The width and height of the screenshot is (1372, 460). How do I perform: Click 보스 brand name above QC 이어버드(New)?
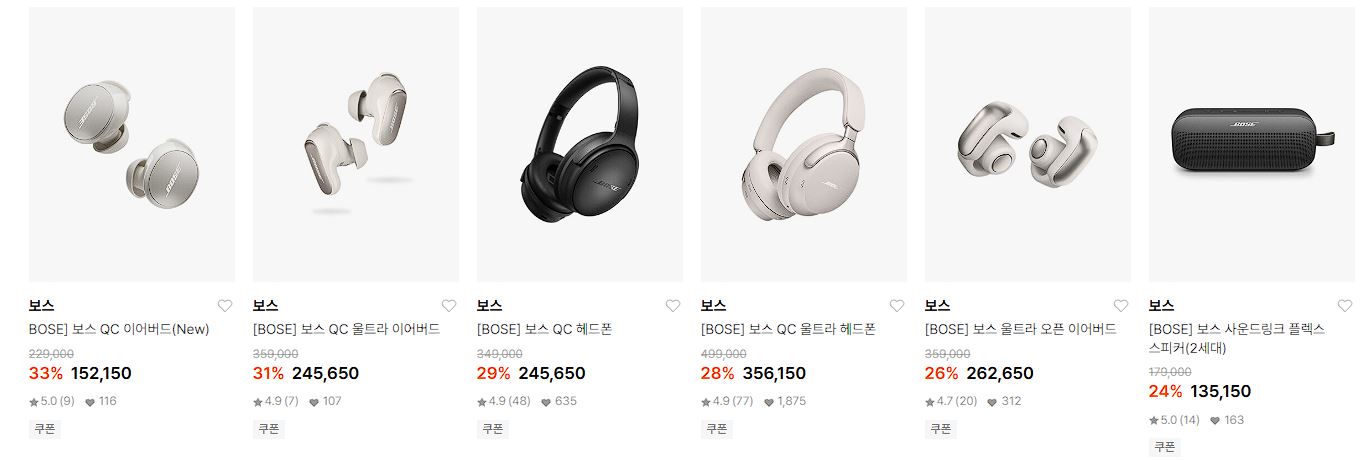41,306
